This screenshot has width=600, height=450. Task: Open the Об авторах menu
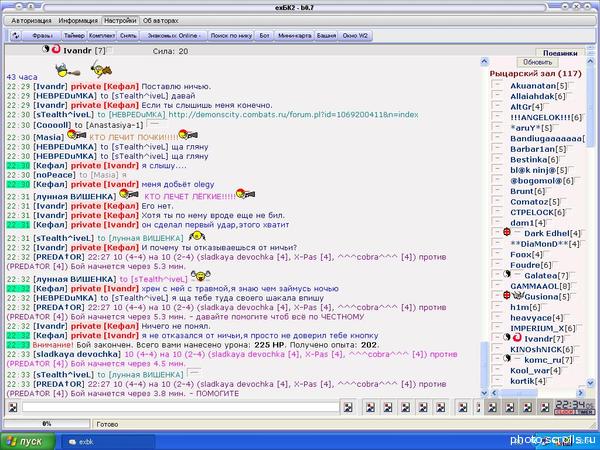[161, 21]
